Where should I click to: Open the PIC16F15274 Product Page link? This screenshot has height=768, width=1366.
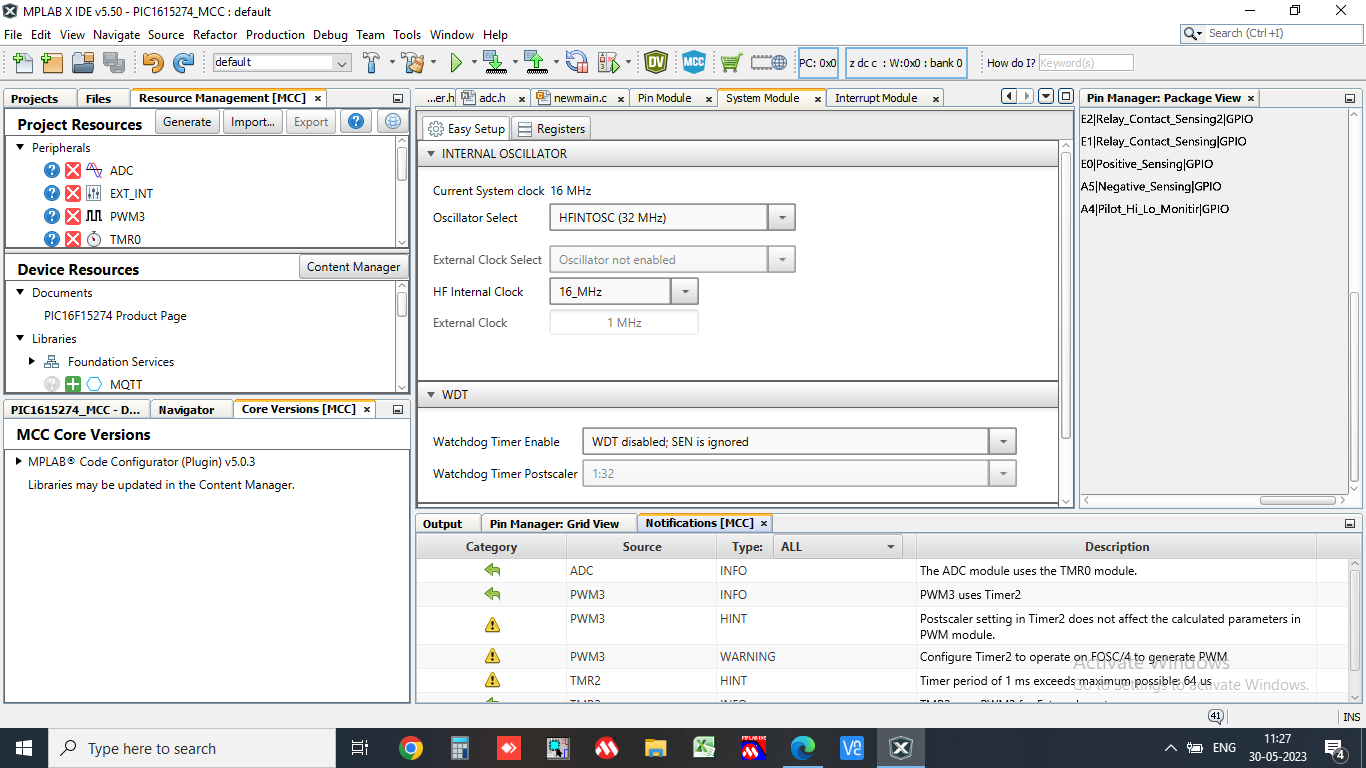click(115, 316)
